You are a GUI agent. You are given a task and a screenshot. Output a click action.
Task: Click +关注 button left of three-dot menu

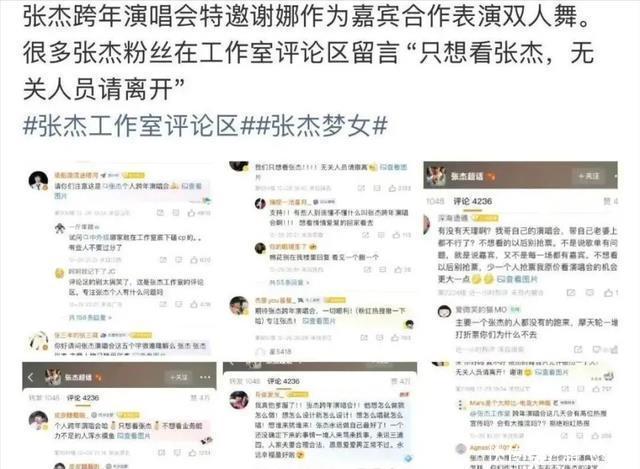(179, 378)
